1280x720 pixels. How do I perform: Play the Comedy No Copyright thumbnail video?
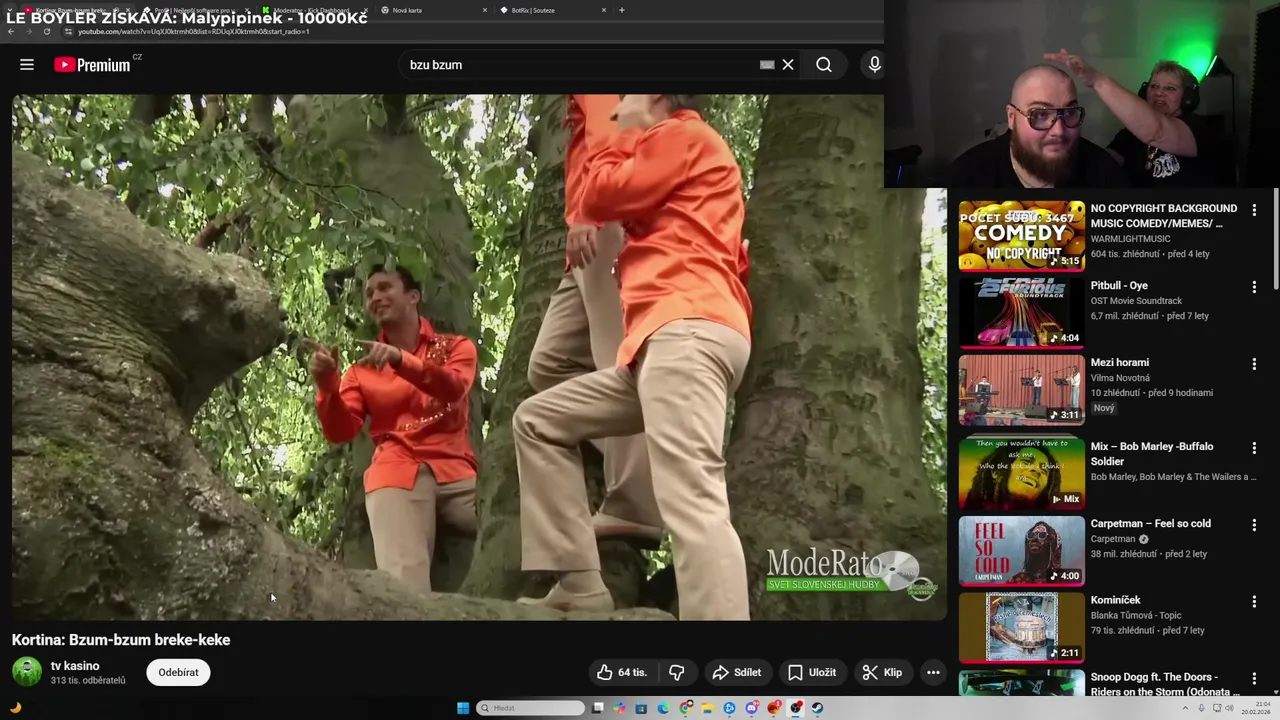tap(1021, 236)
